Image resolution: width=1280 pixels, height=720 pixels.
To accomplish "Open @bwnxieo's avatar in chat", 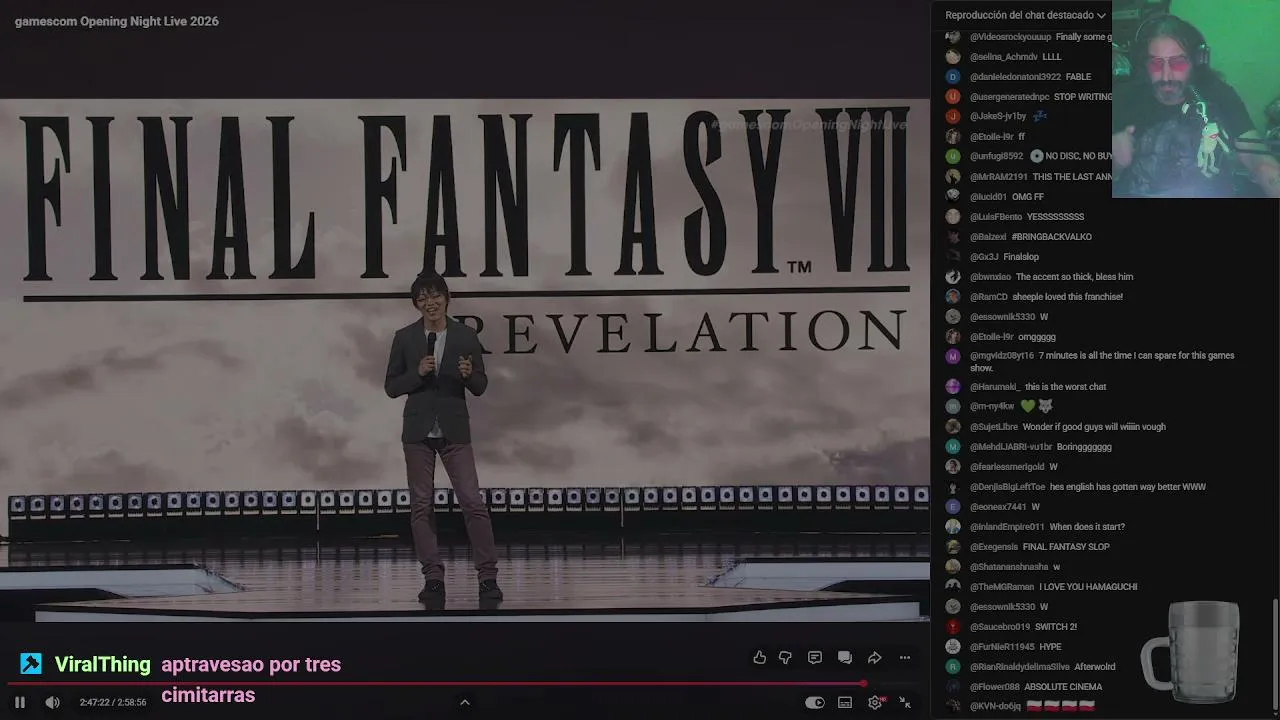I will (x=953, y=277).
